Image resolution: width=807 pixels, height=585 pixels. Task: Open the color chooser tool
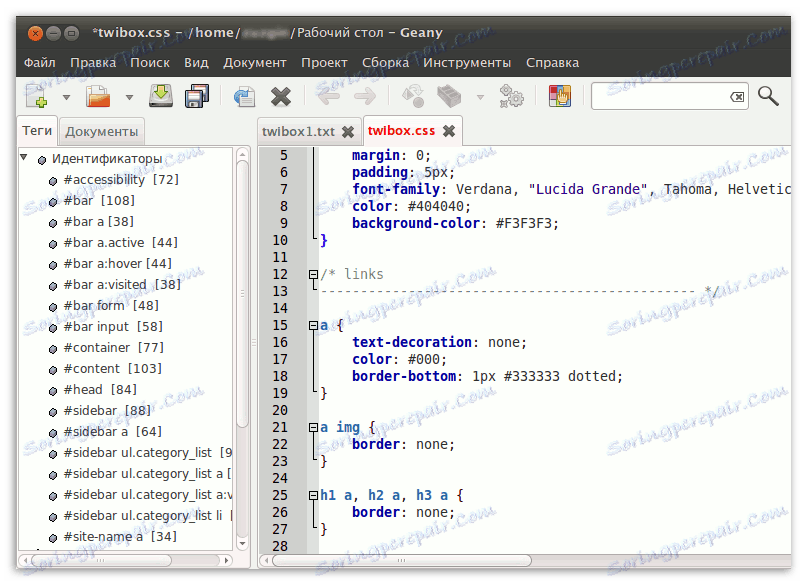560,96
